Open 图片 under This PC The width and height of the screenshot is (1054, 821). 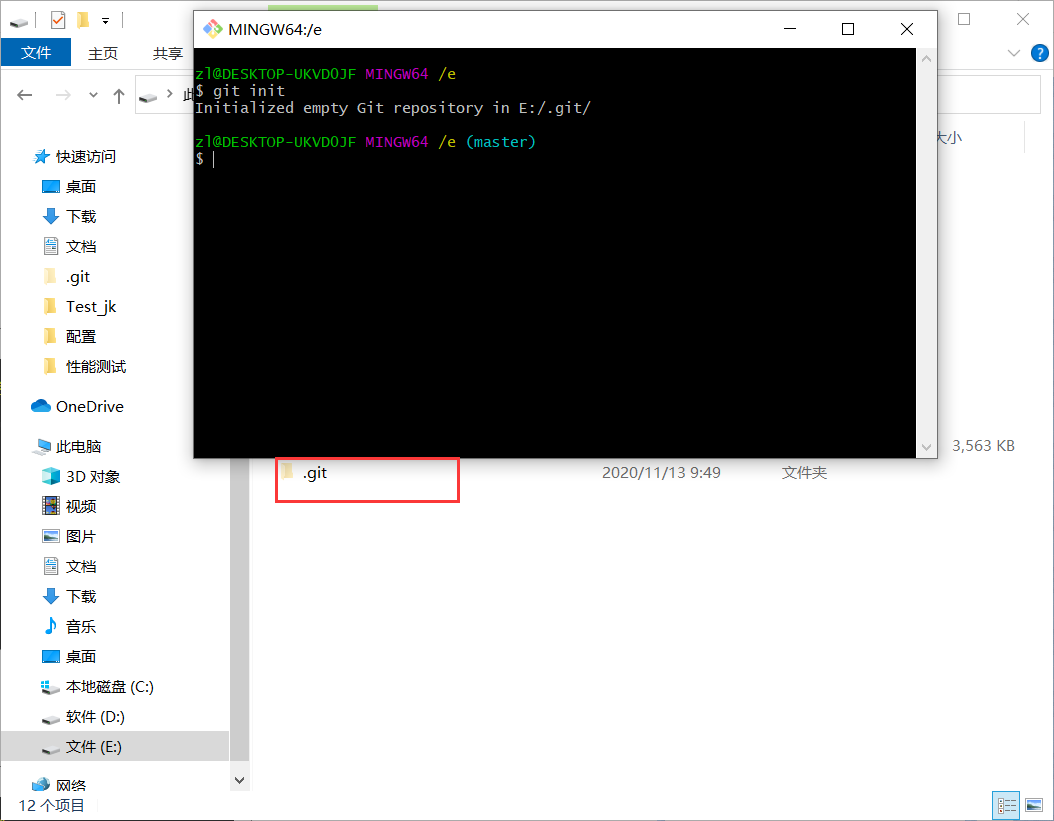click(x=81, y=537)
